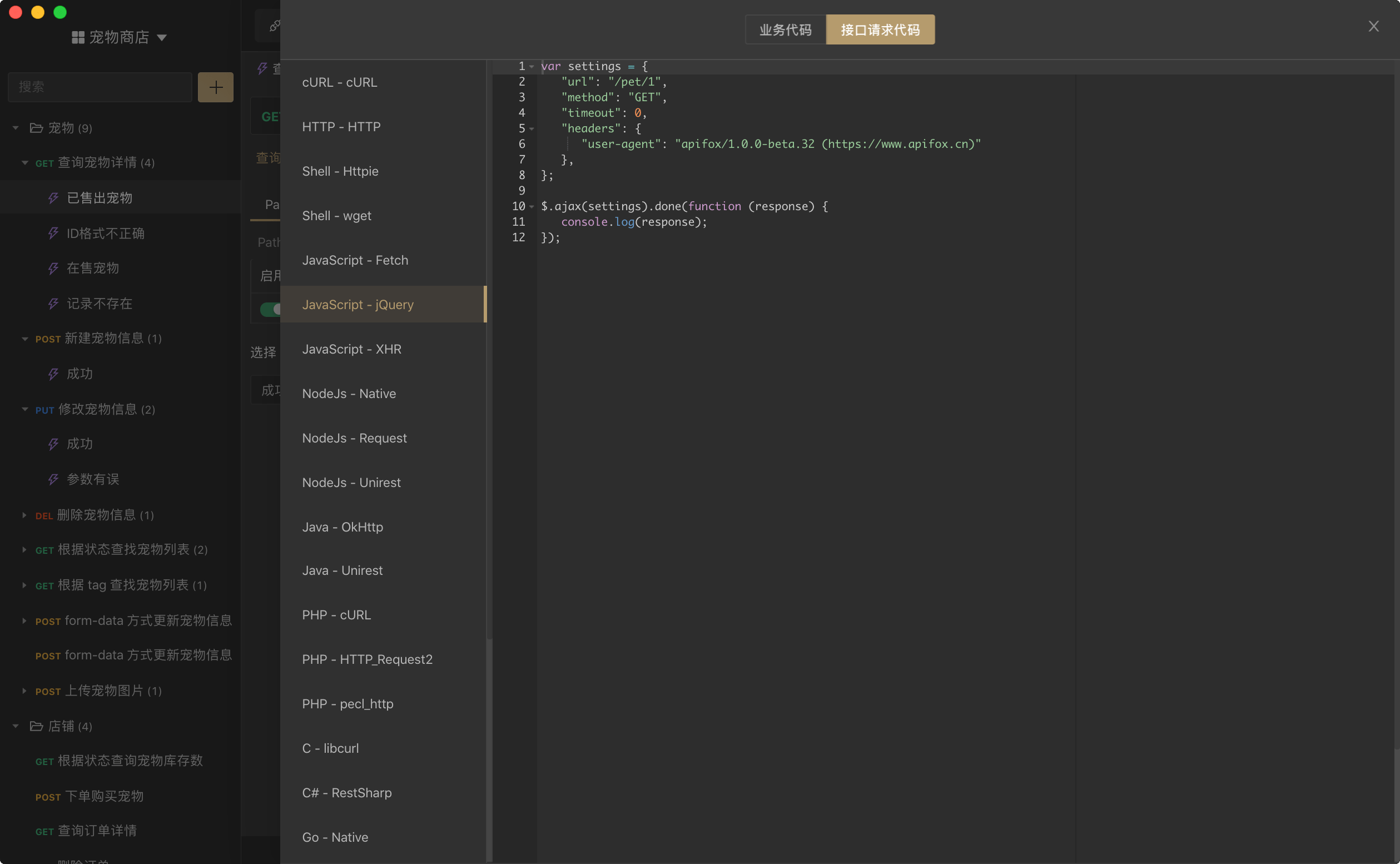
Task: Choose JavaScript - Fetch in the language list
Action: click(355, 260)
